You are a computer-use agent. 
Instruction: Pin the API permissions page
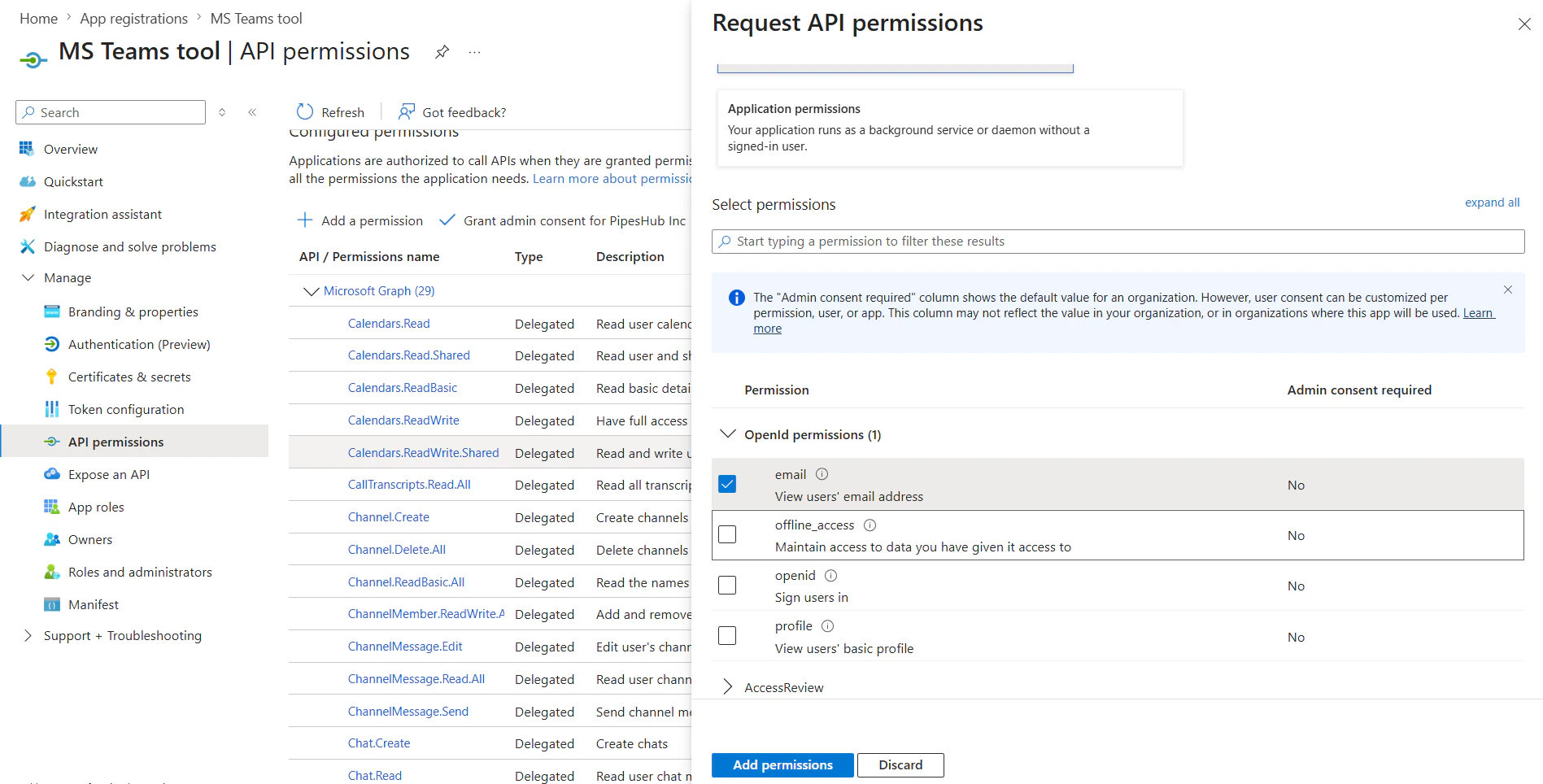442,51
